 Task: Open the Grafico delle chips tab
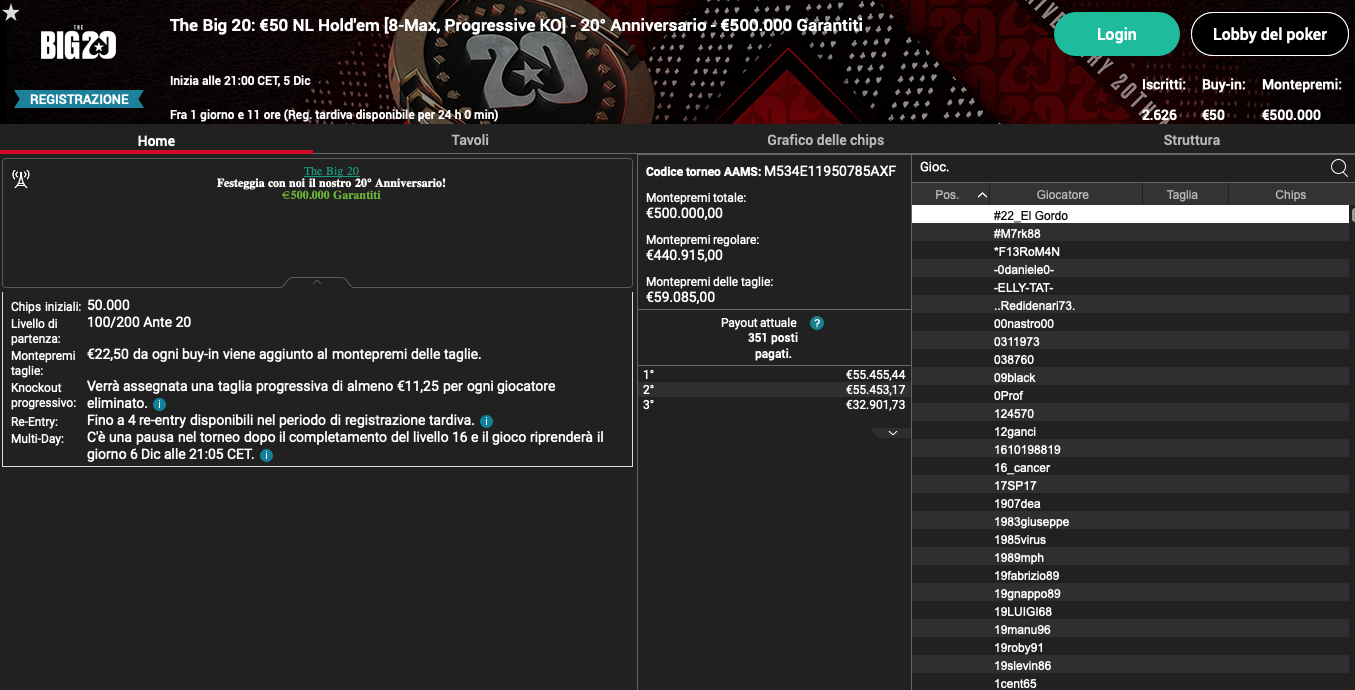point(825,140)
